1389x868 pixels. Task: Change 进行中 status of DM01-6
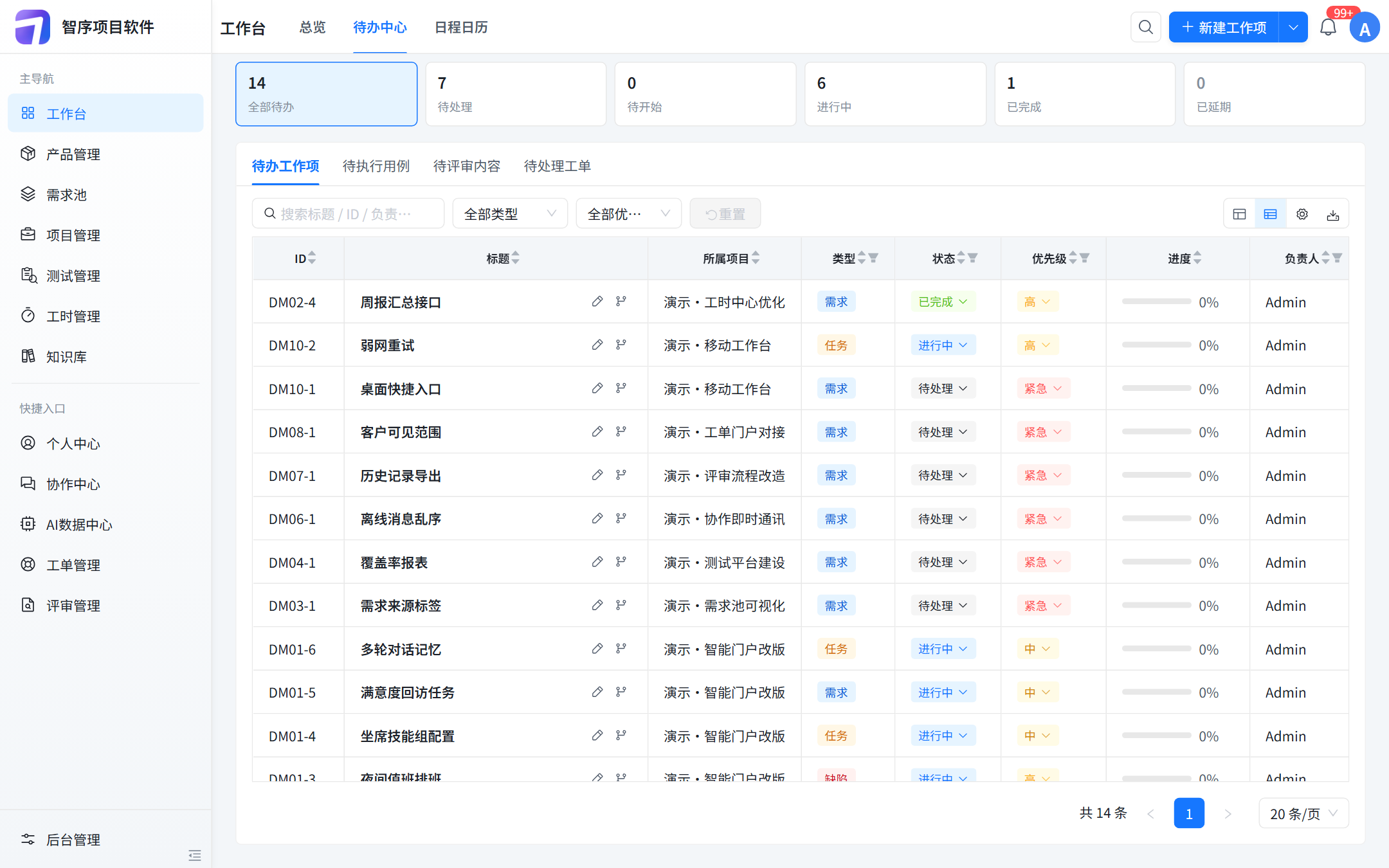[x=943, y=649]
